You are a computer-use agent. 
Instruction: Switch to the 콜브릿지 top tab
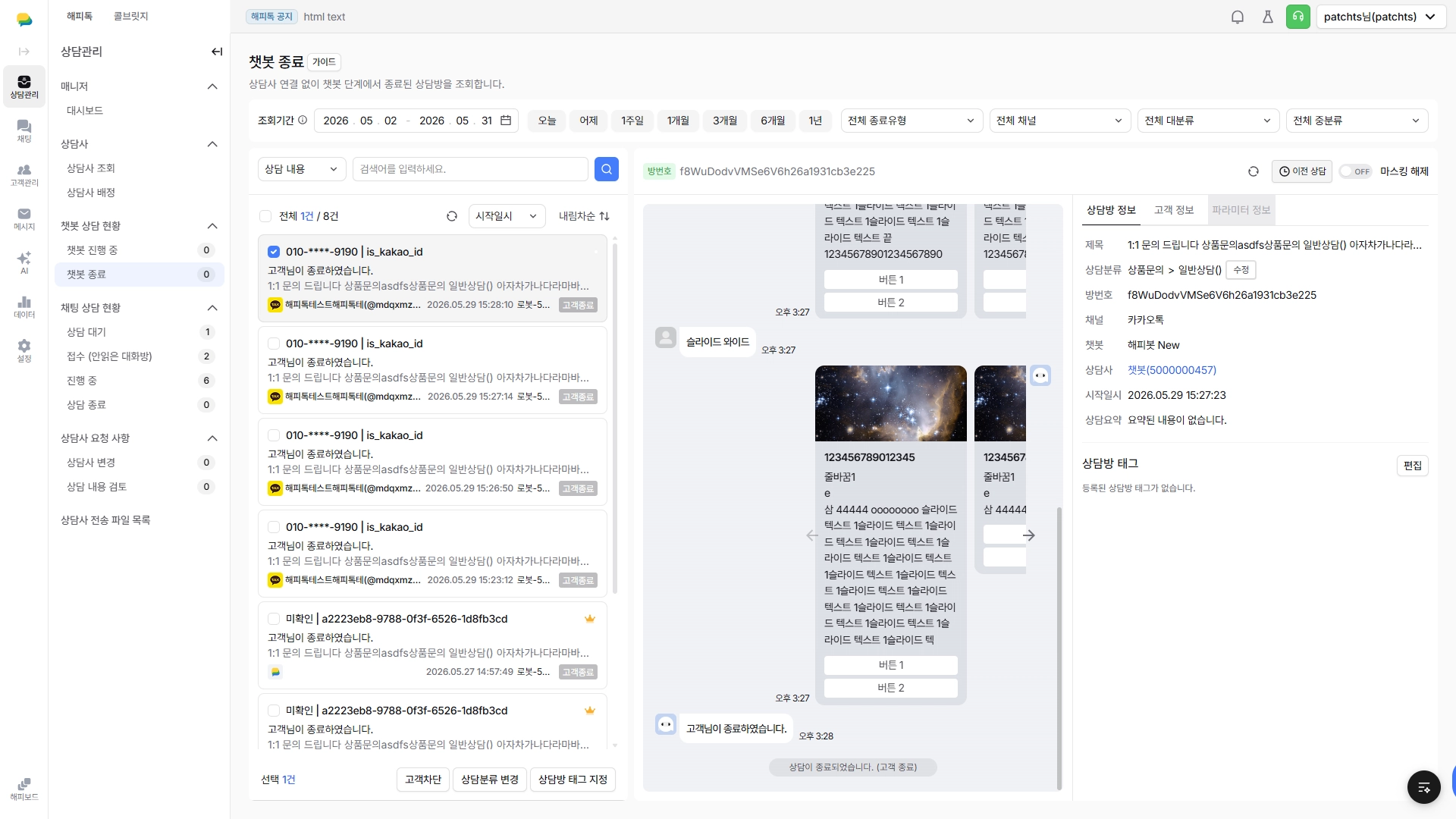(130, 16)
